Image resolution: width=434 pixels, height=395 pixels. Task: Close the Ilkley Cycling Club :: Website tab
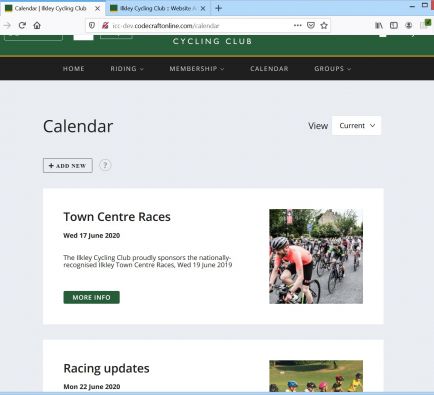[203, 9]
